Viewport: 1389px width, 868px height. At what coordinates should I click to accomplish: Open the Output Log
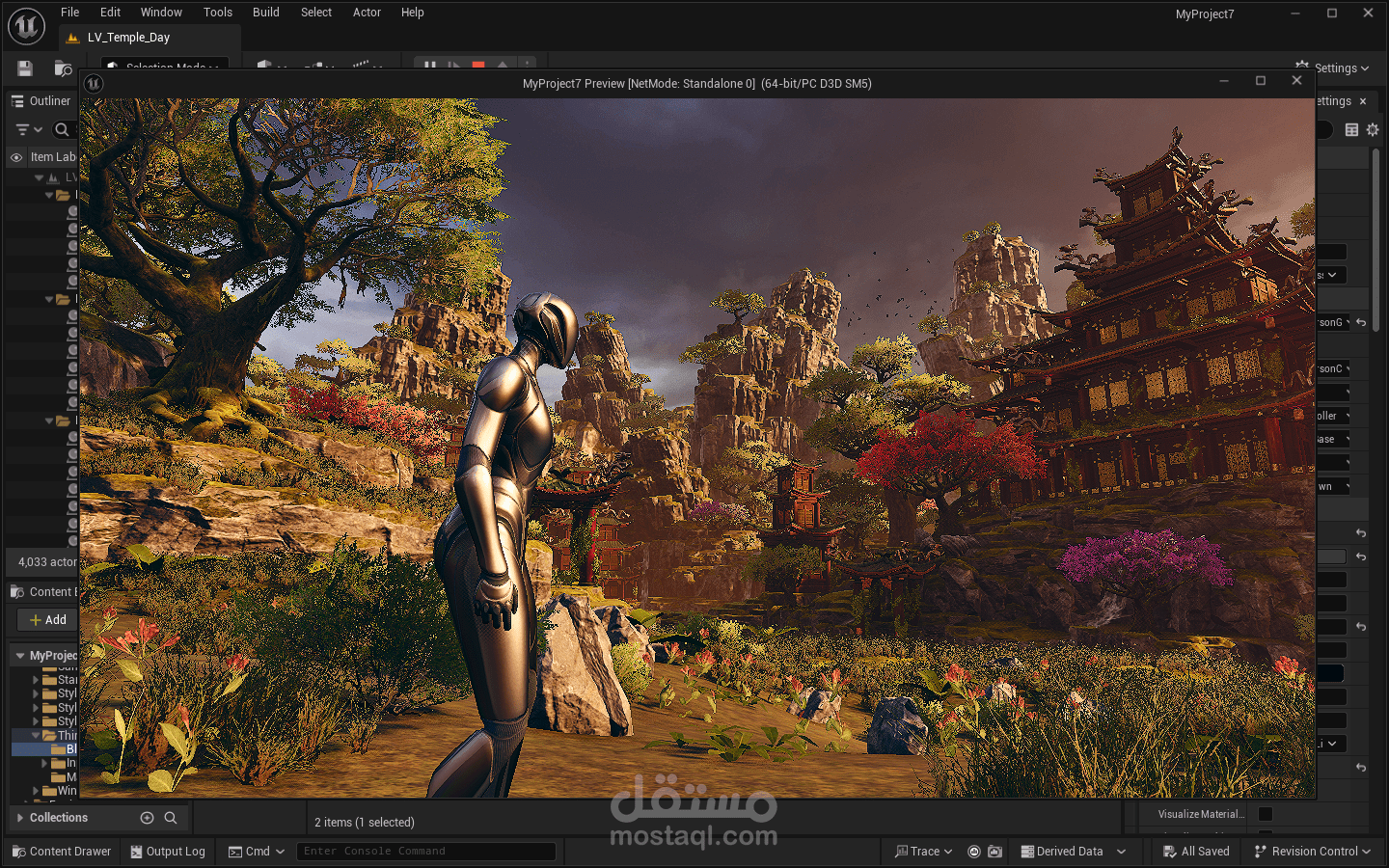tap(168, 852)
